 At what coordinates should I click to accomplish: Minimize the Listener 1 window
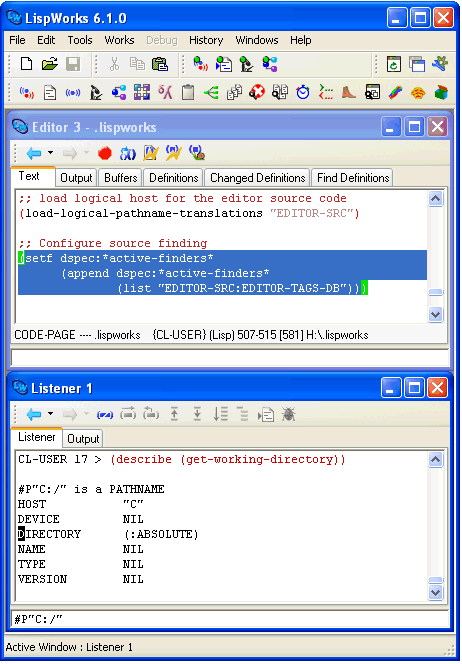click(391, 387)
